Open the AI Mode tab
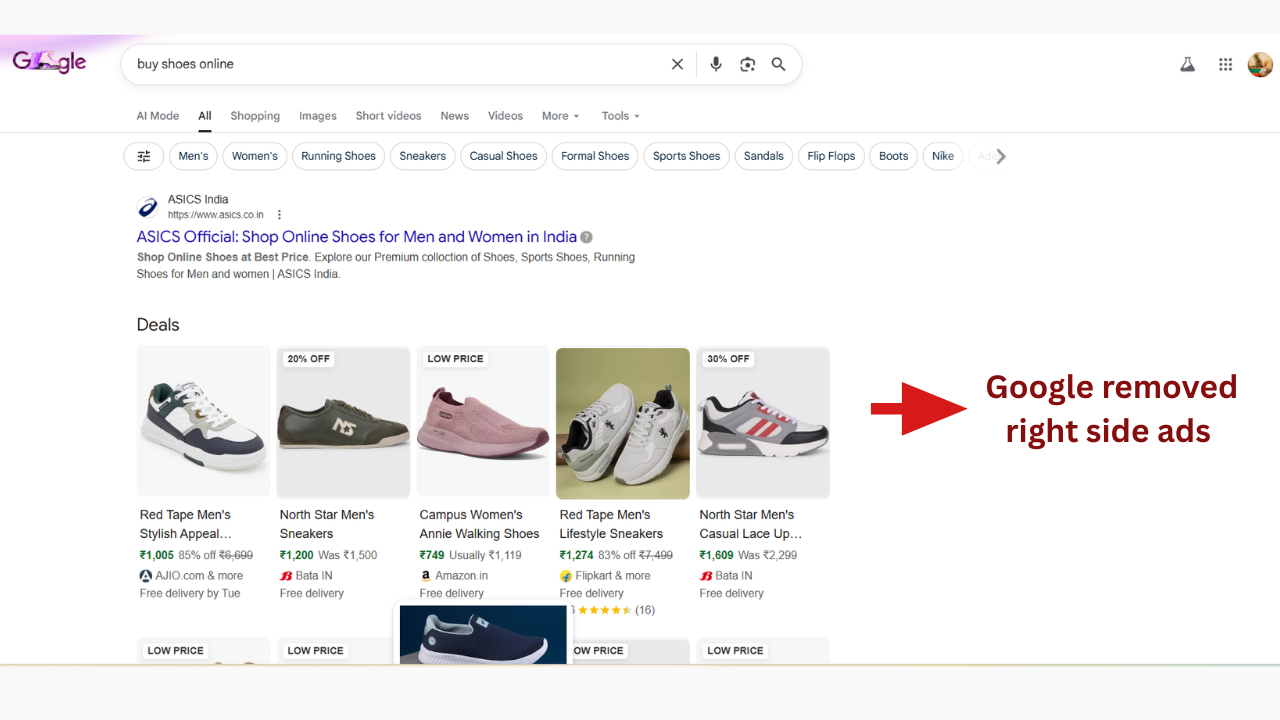This screenshot has width=1280, height=720. point(158,116)
